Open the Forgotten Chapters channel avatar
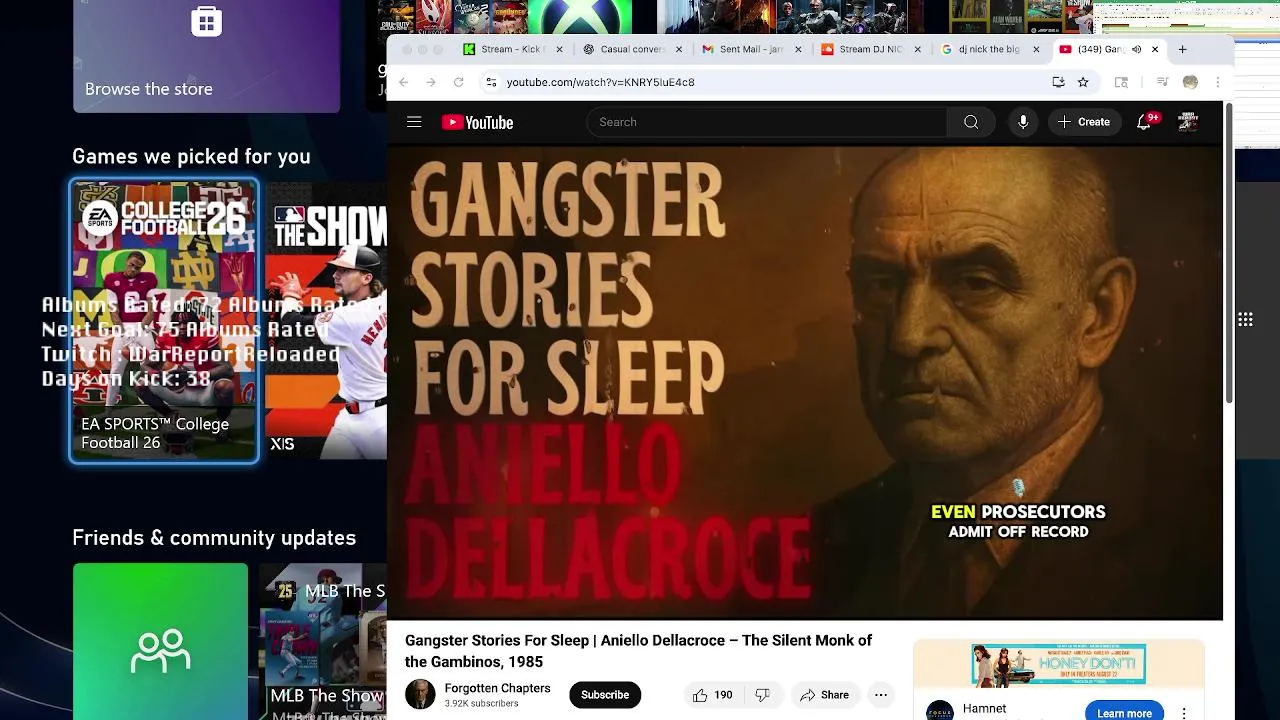 click(420, 695)
